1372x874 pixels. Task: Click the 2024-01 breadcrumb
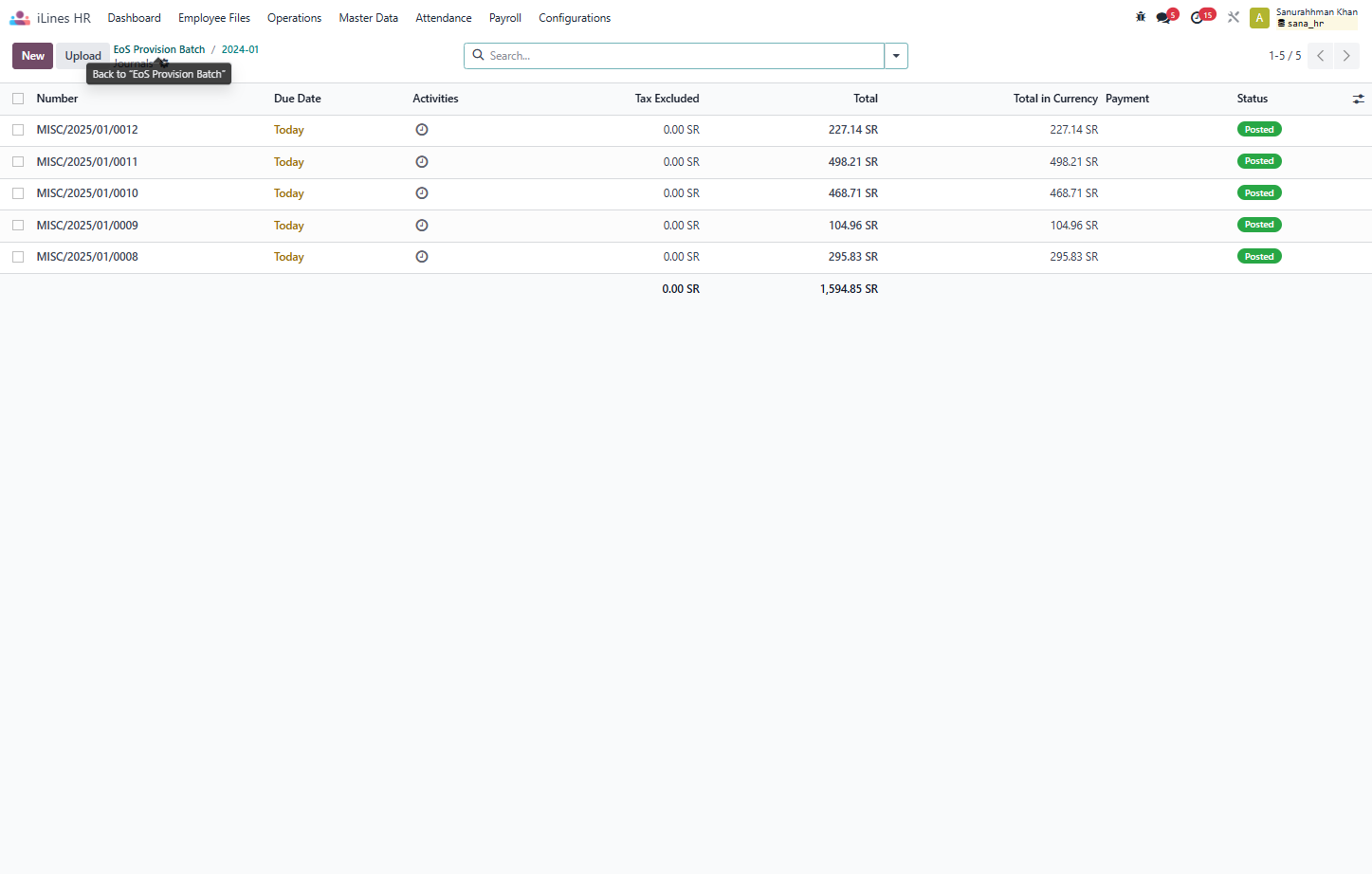(240, 49)
